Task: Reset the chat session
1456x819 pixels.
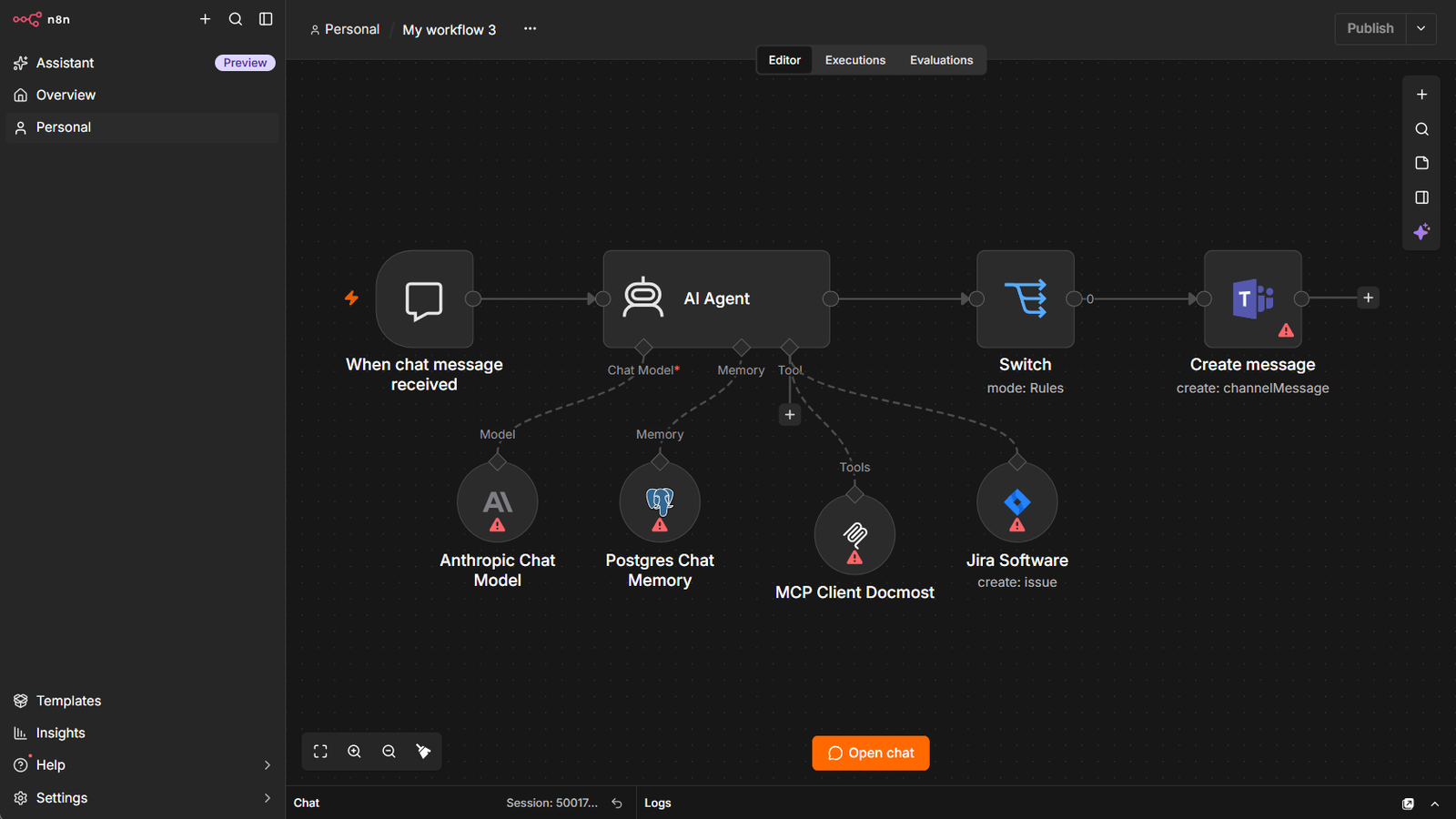Action: click(617, 804)
